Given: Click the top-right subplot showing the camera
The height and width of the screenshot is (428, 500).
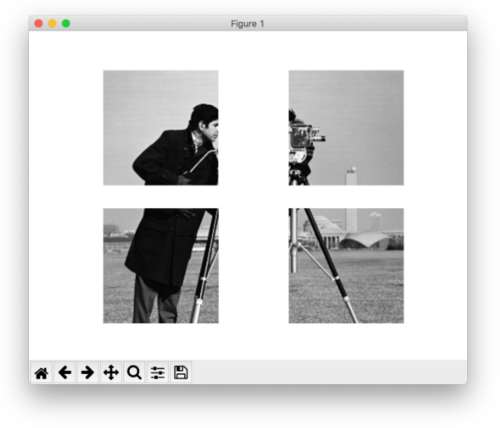Looking at the screenshot, I should pyautogui.click(x=346, y=128).
